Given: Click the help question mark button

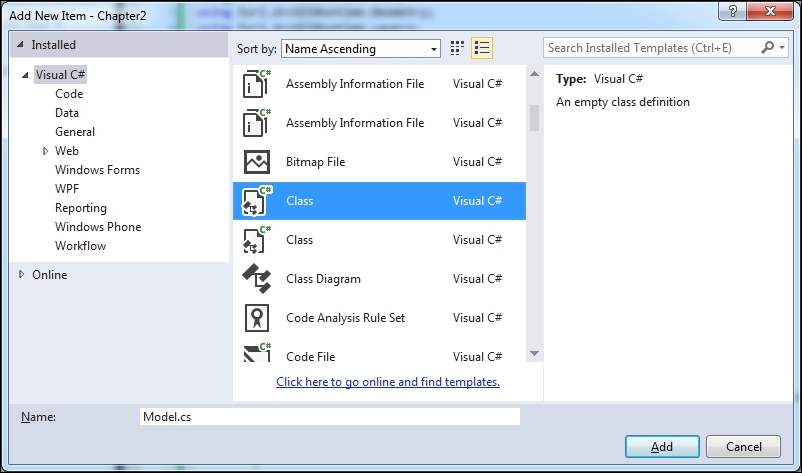Looking at the screenshot, I should pyautogui.click(x=733, y=11).
